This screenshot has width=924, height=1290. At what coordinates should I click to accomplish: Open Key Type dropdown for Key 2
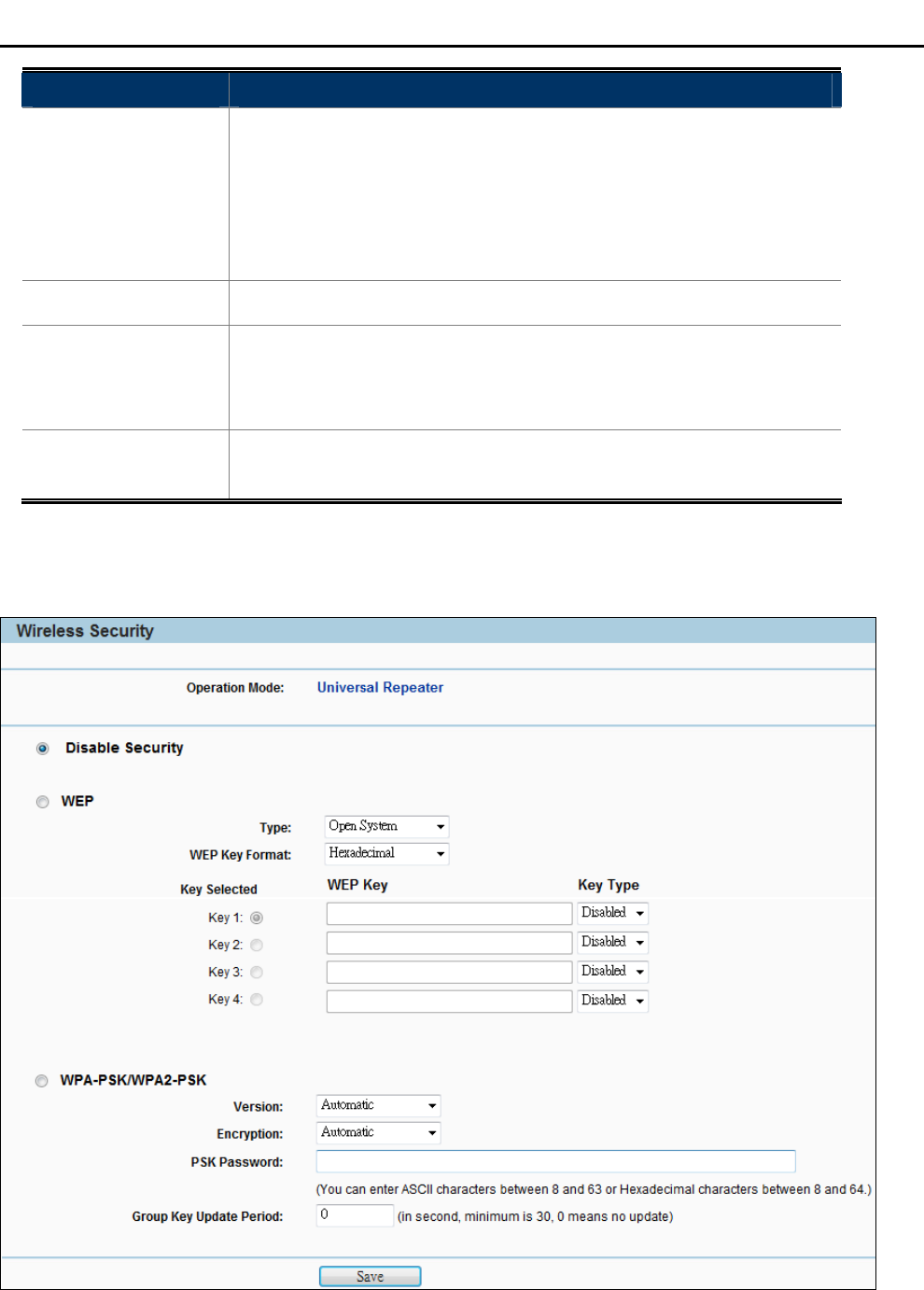pyautogui.click(x=612, y=943)
